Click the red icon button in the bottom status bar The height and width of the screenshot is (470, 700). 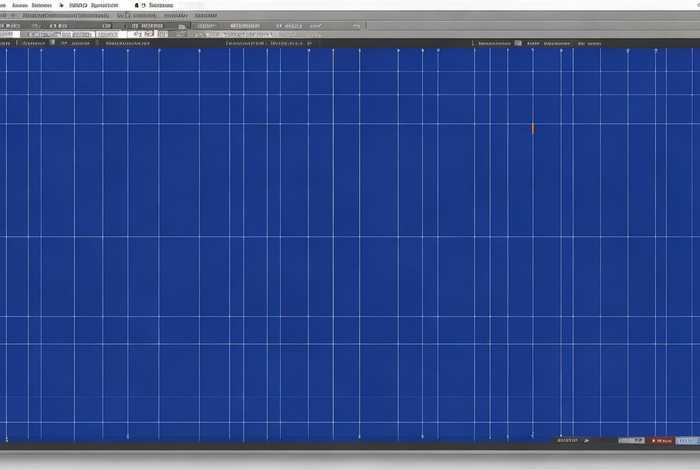(661, 440)
